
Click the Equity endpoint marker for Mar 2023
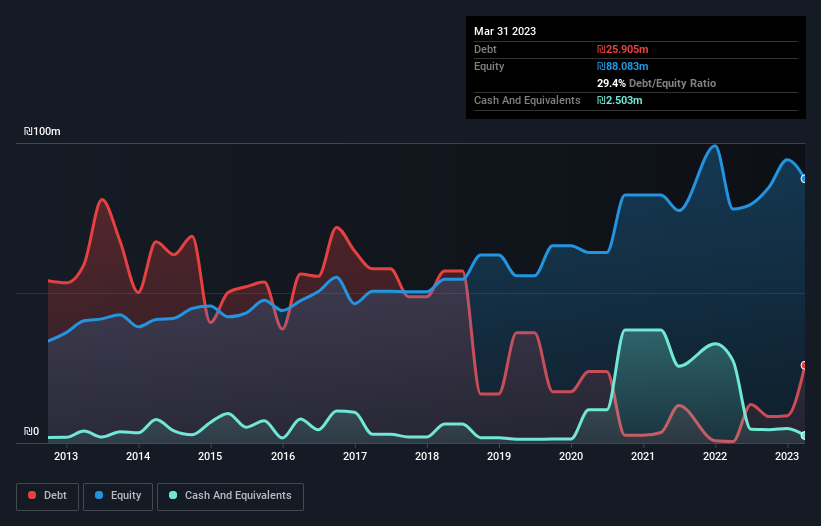tap(804, 179)
